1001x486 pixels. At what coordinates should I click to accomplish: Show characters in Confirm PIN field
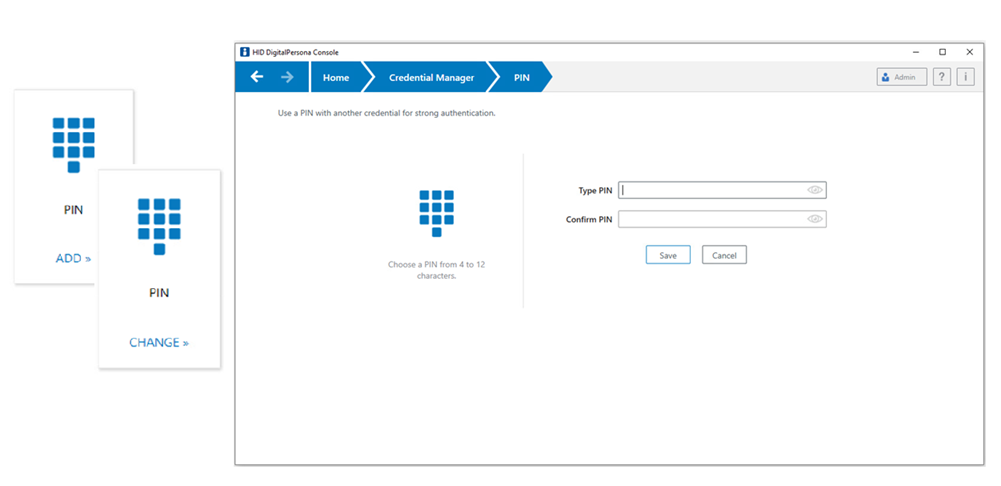[815, 219]
